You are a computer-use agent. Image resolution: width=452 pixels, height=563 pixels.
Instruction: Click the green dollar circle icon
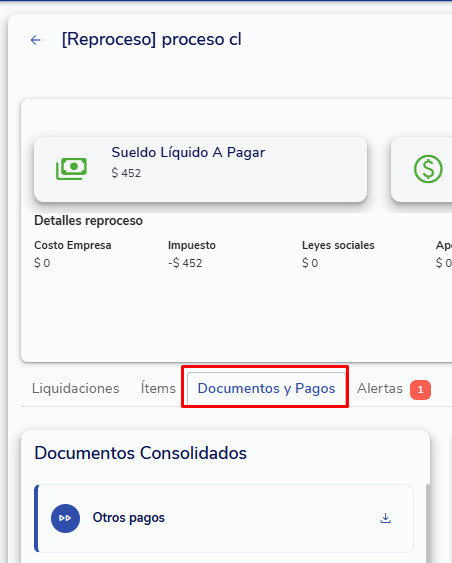point(428,169)
